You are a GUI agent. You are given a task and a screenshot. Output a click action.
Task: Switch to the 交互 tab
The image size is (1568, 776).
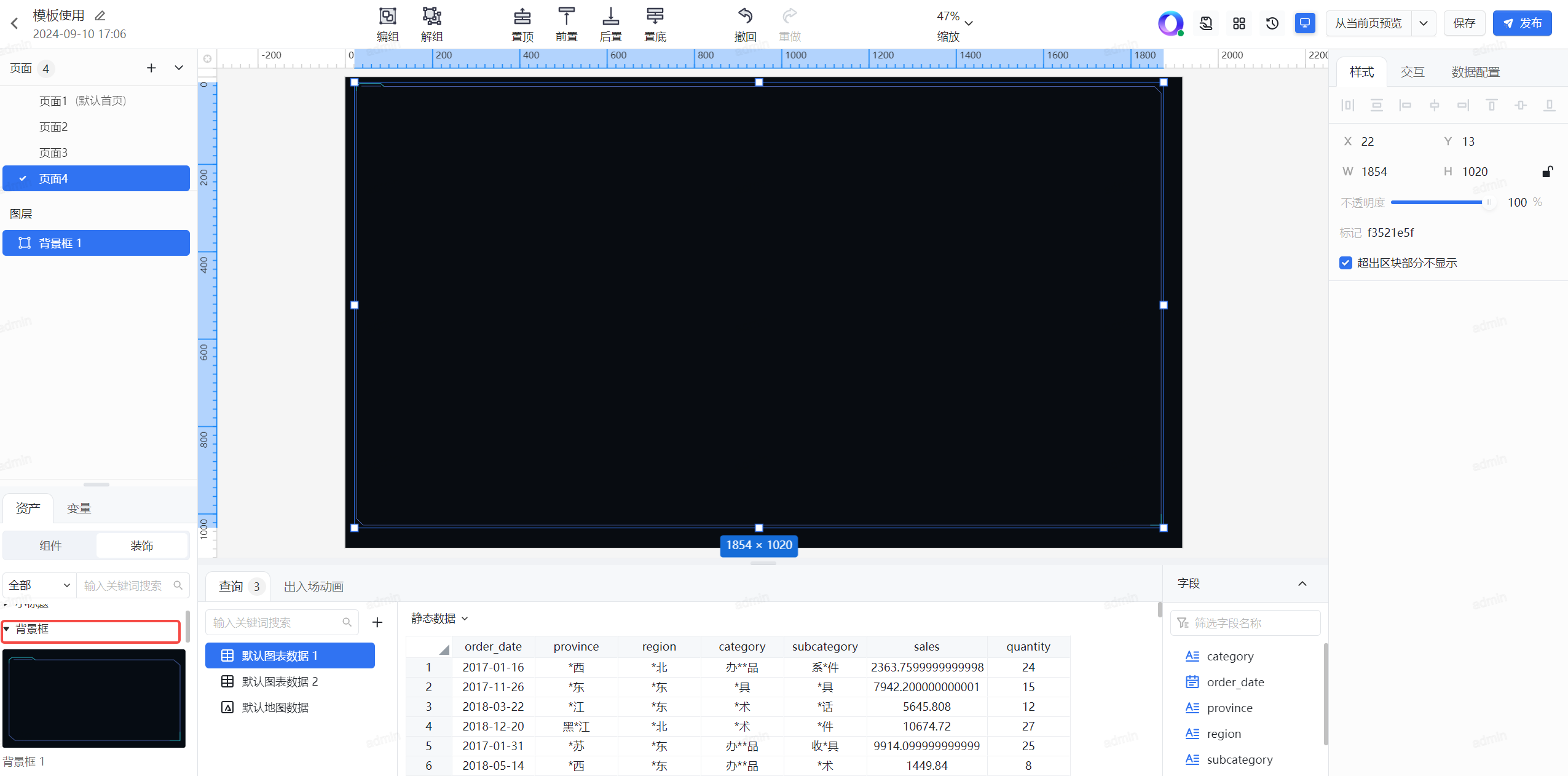point(1412,72)
